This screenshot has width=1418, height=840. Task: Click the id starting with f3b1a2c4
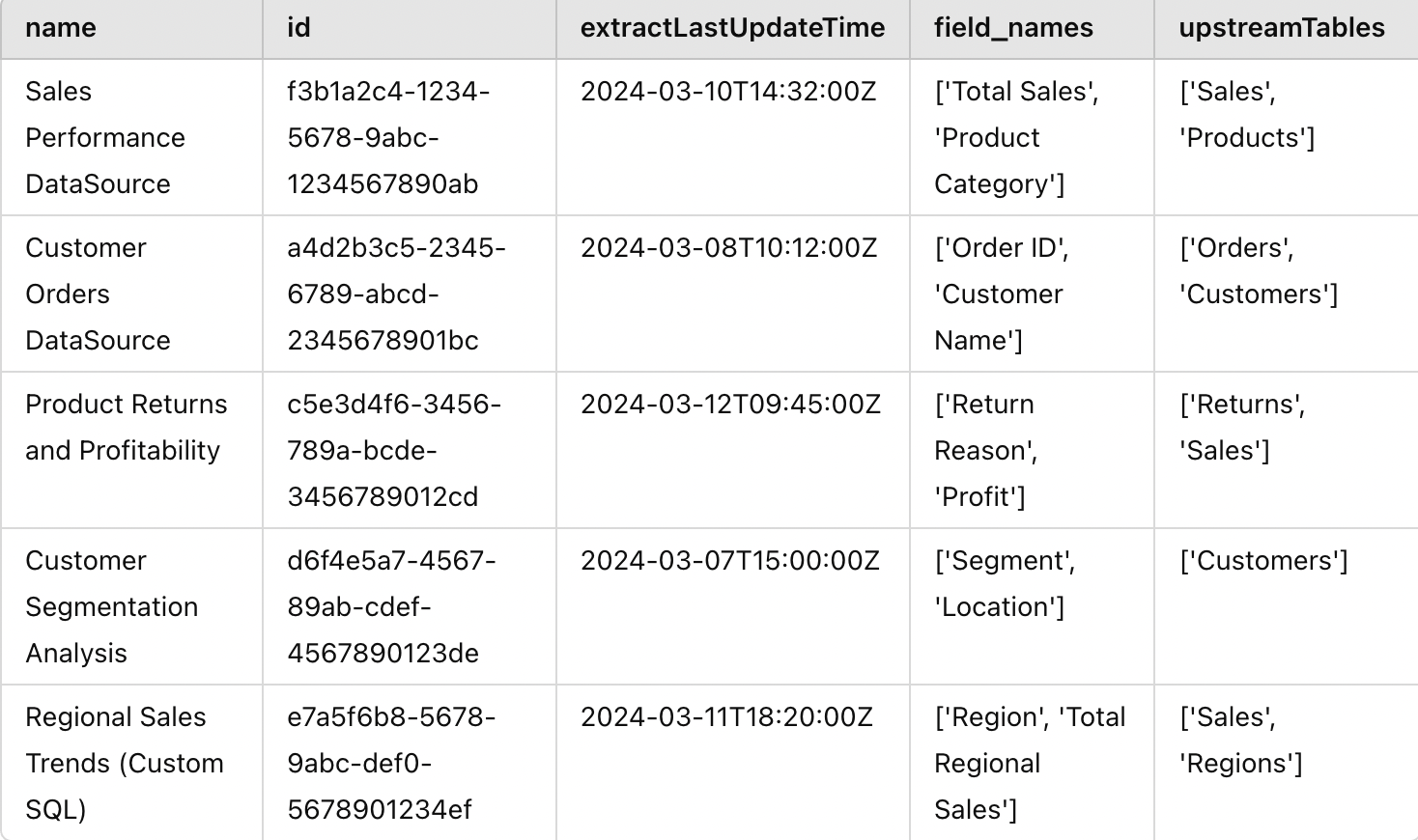388,137
